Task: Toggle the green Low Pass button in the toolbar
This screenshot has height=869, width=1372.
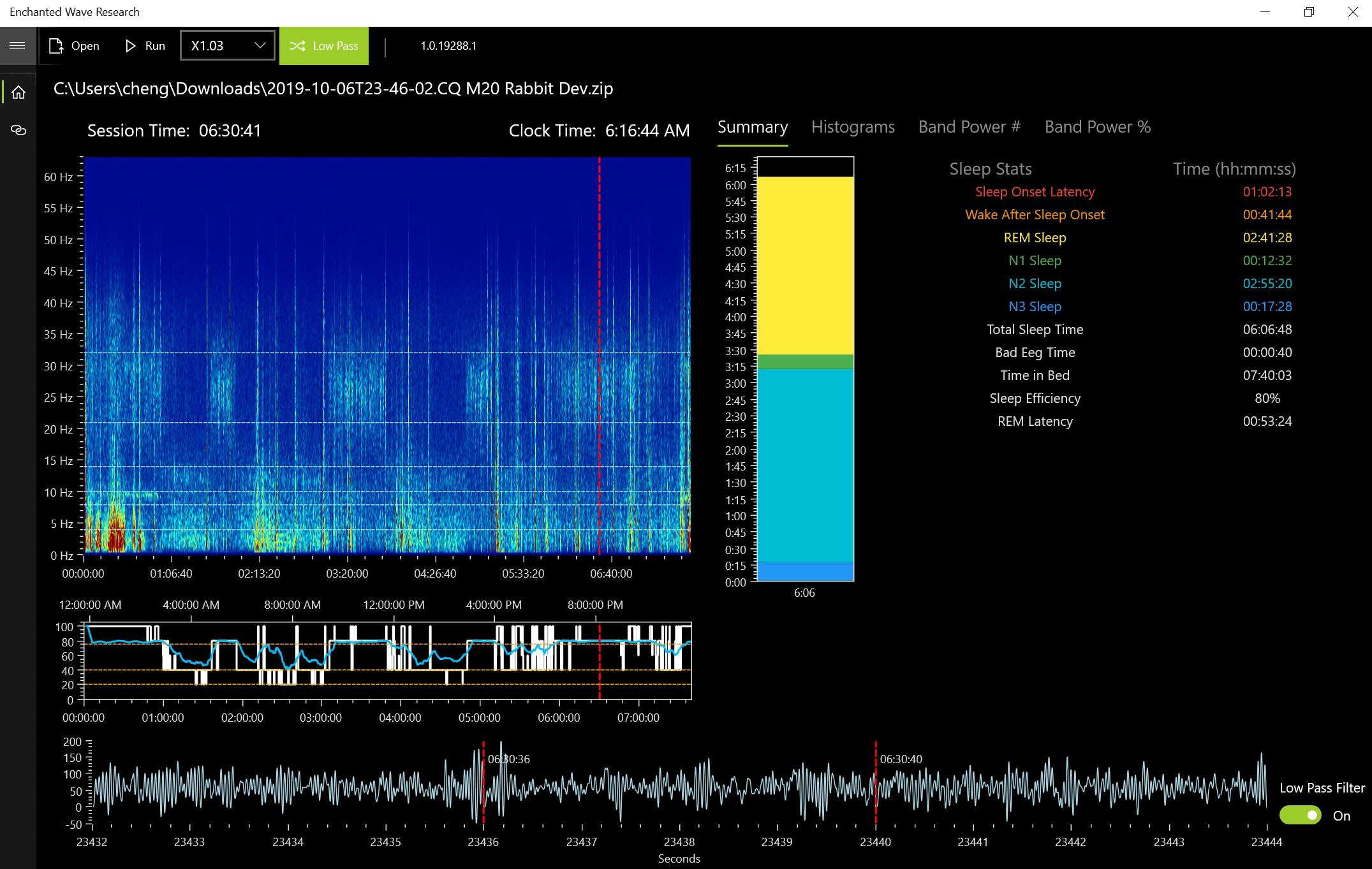Action: point(323,45)
